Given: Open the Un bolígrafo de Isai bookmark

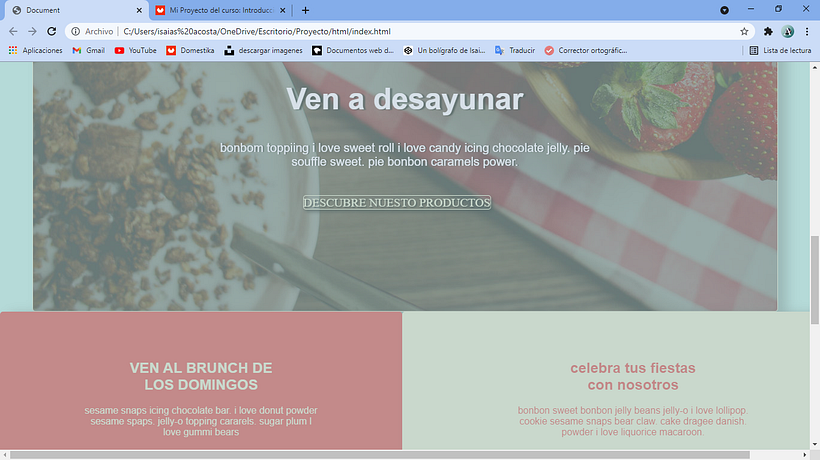Looking at the screenshot, I should tap(444, 51).
